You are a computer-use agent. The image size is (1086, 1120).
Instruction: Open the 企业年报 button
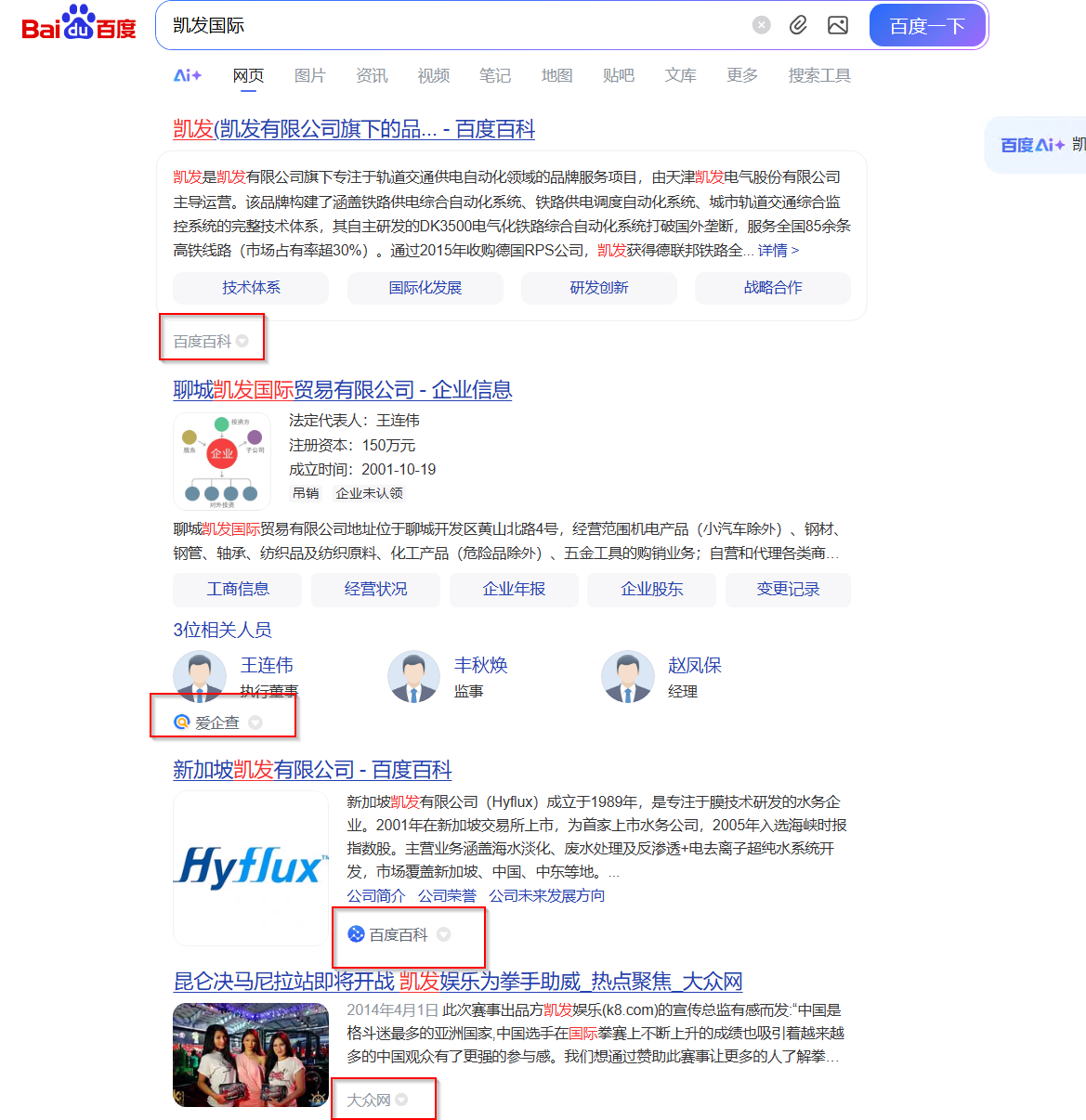(514, 590)
